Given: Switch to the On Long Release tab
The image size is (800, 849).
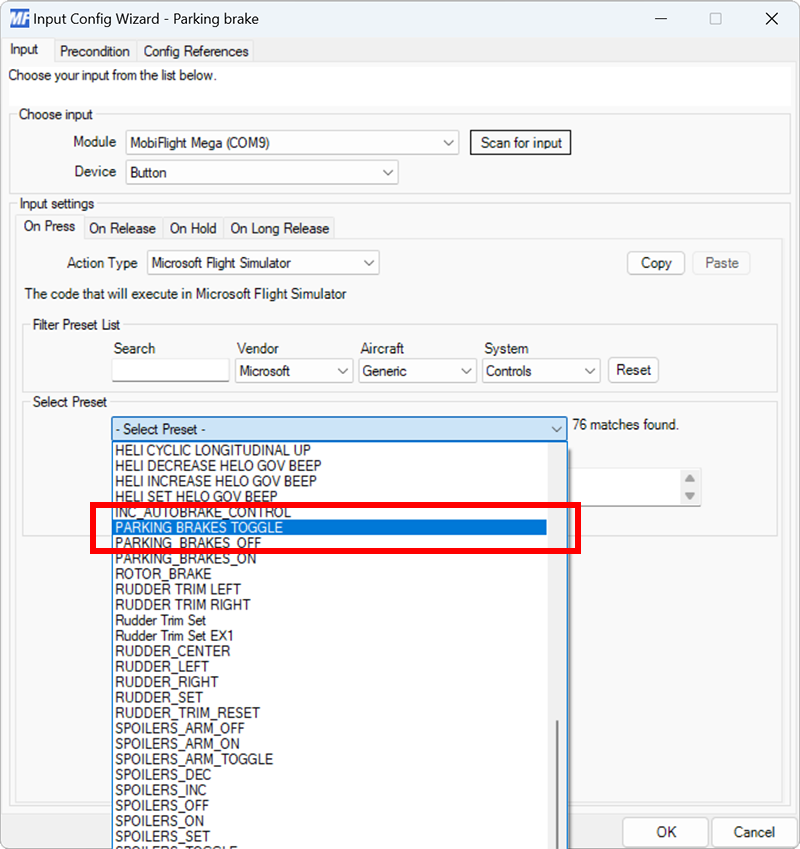Looking at the screenshot, I should pos(279,228).
